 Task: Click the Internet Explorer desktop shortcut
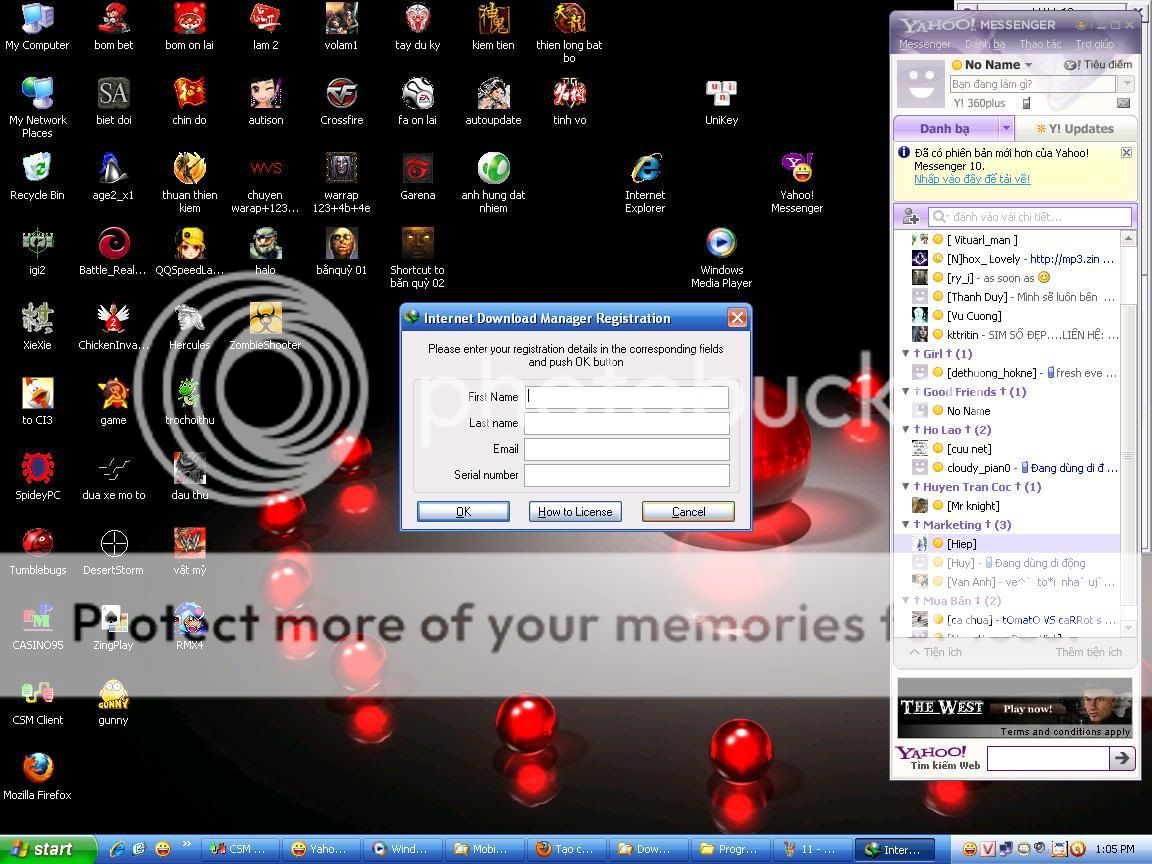(645, 183)
